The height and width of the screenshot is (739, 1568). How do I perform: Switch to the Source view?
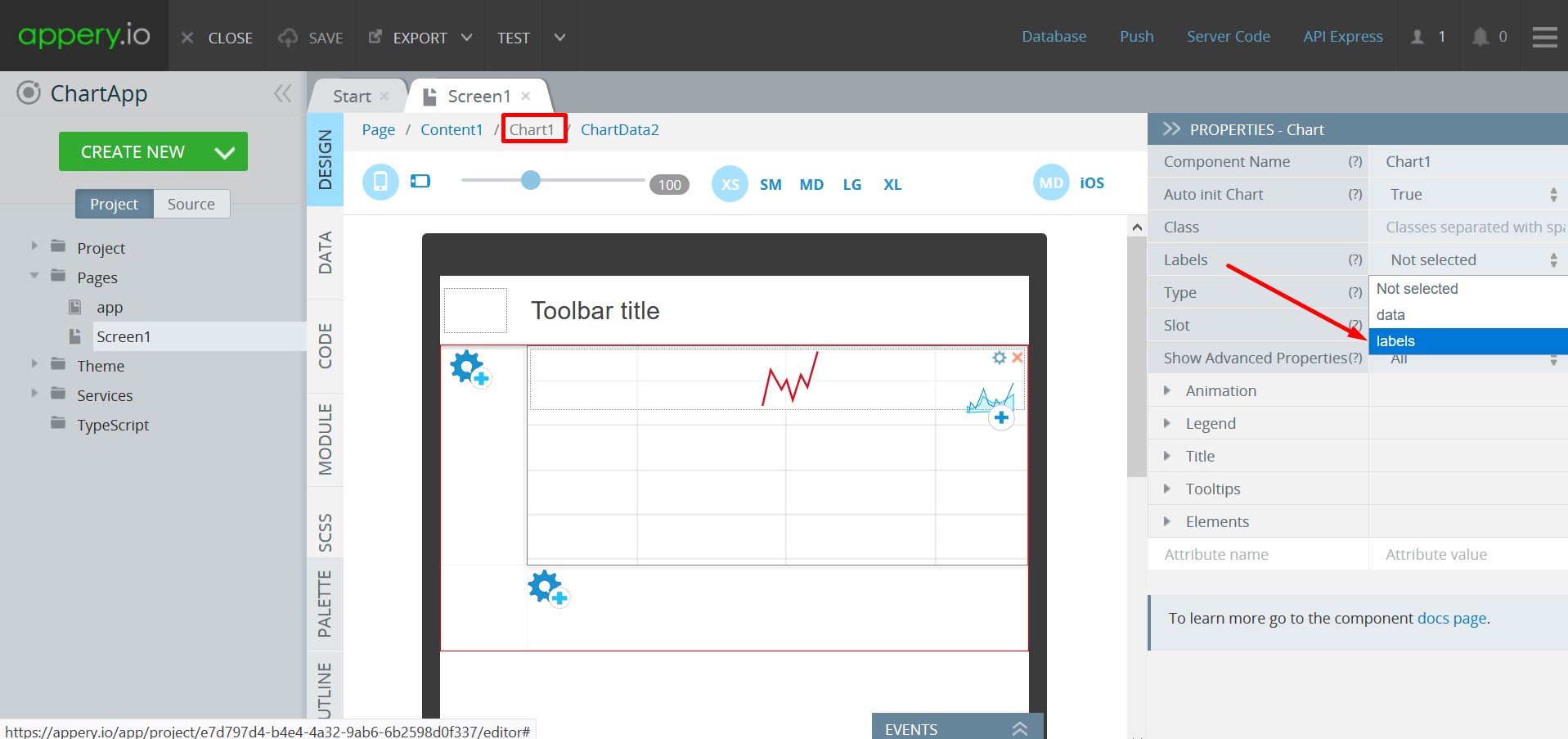(191, 204)
